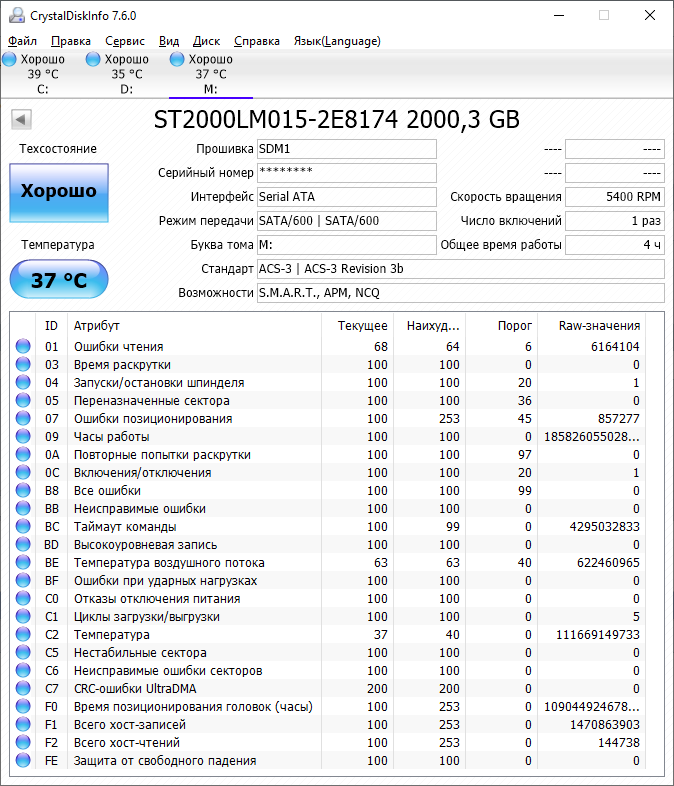Open the Язык(Language) menu
This screenshot has height=786, width=674.
click(337, 41)
